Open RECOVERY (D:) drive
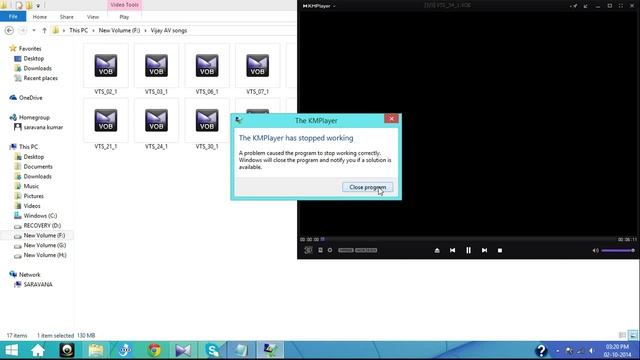640x360 pixels. coord(42,225)
